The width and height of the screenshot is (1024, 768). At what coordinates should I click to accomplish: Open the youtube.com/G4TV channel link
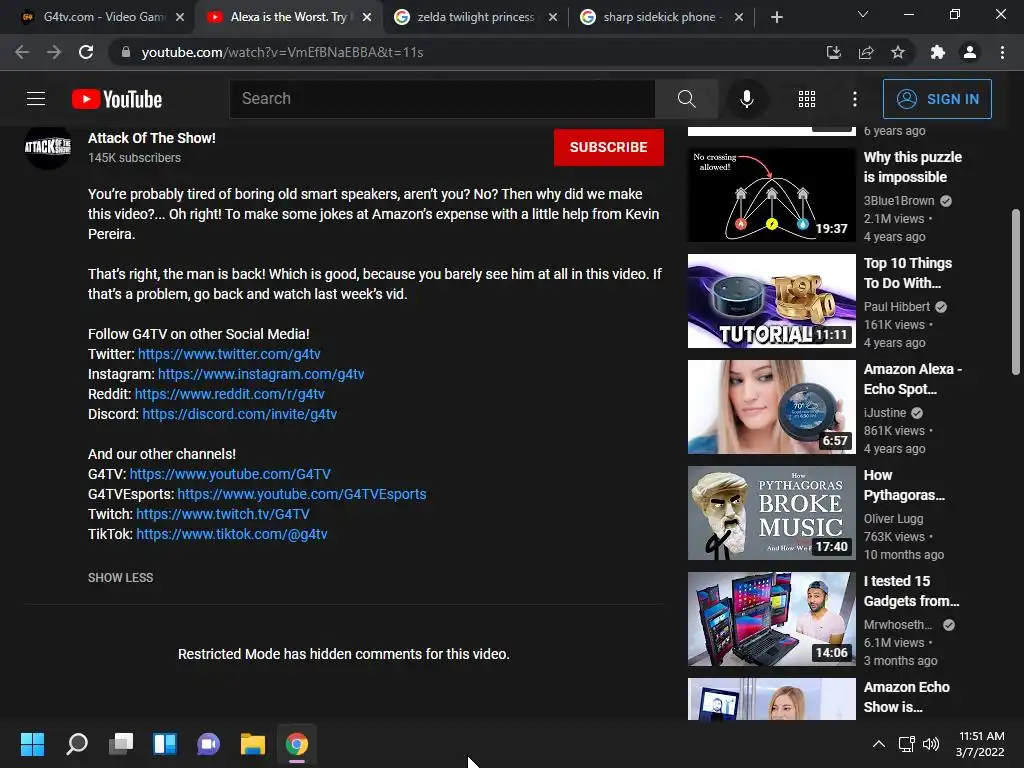click(x=230, y=474)
